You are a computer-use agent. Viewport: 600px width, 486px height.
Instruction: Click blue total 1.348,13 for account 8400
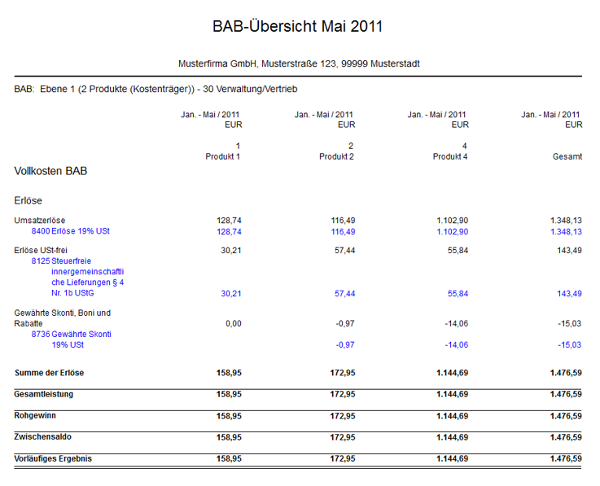566,232
